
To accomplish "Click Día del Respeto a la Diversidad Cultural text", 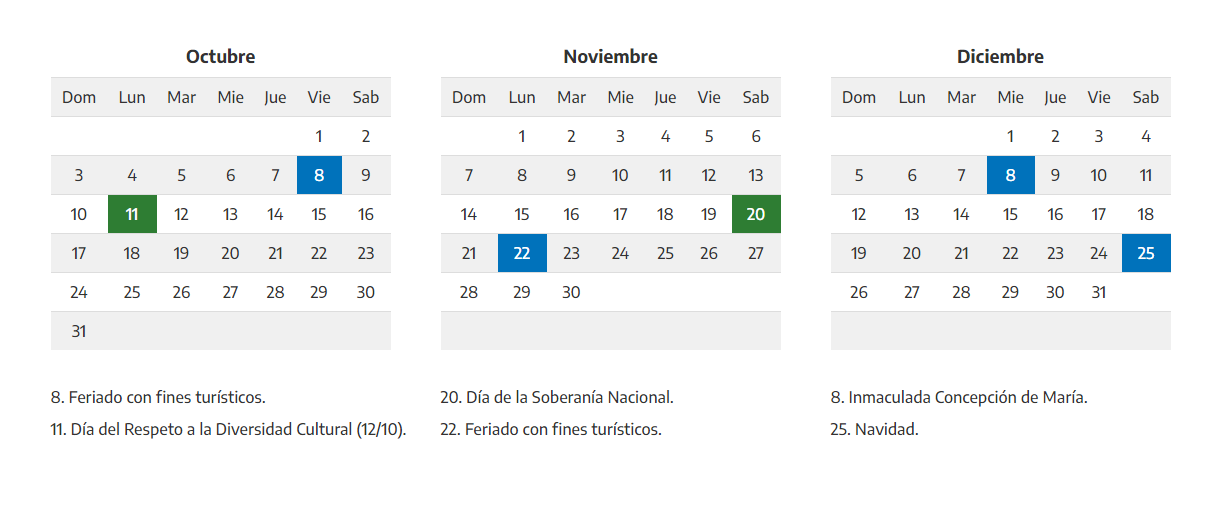I will coord(228,429).
